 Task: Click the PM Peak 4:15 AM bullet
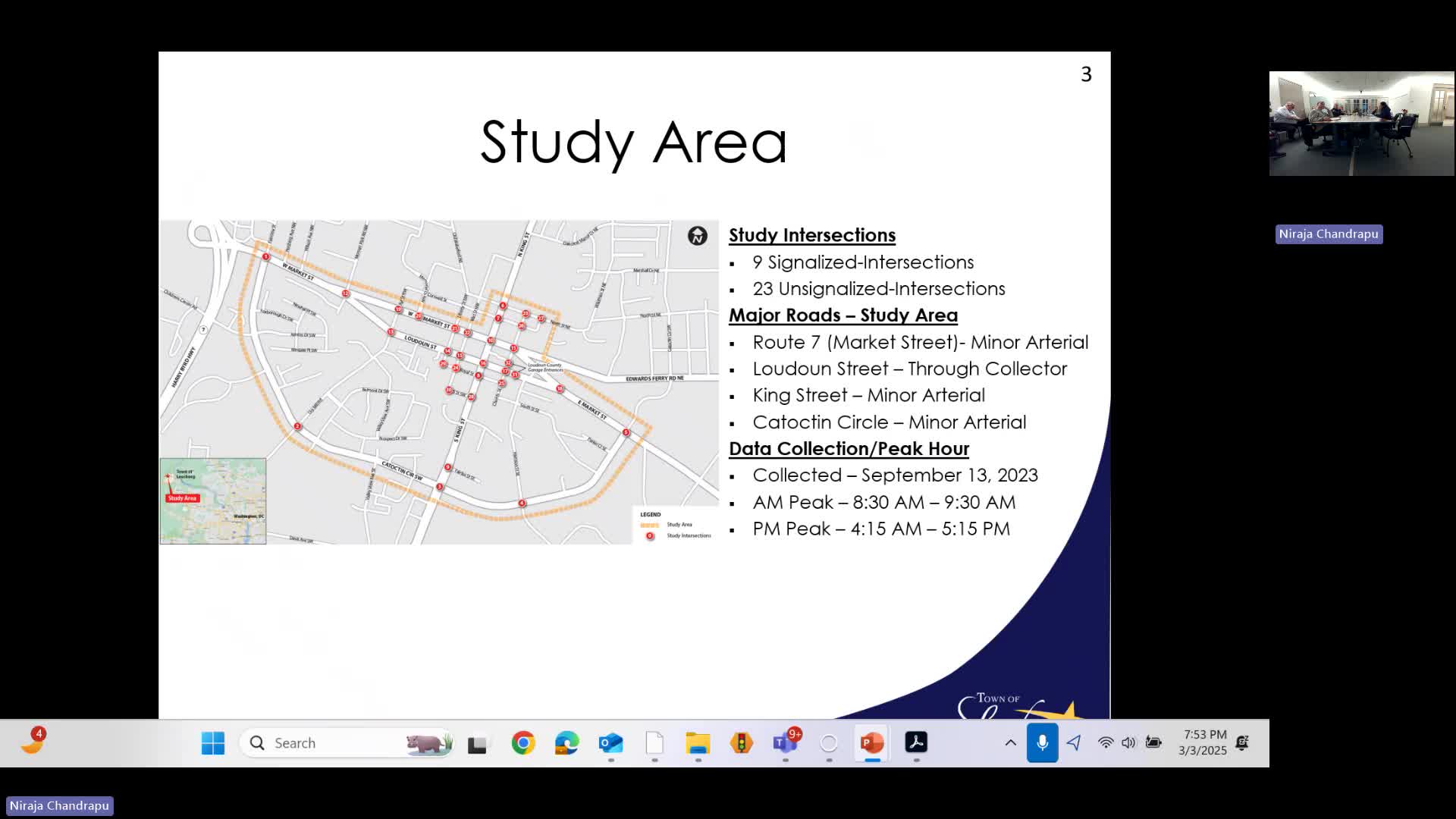coord(881,529)
